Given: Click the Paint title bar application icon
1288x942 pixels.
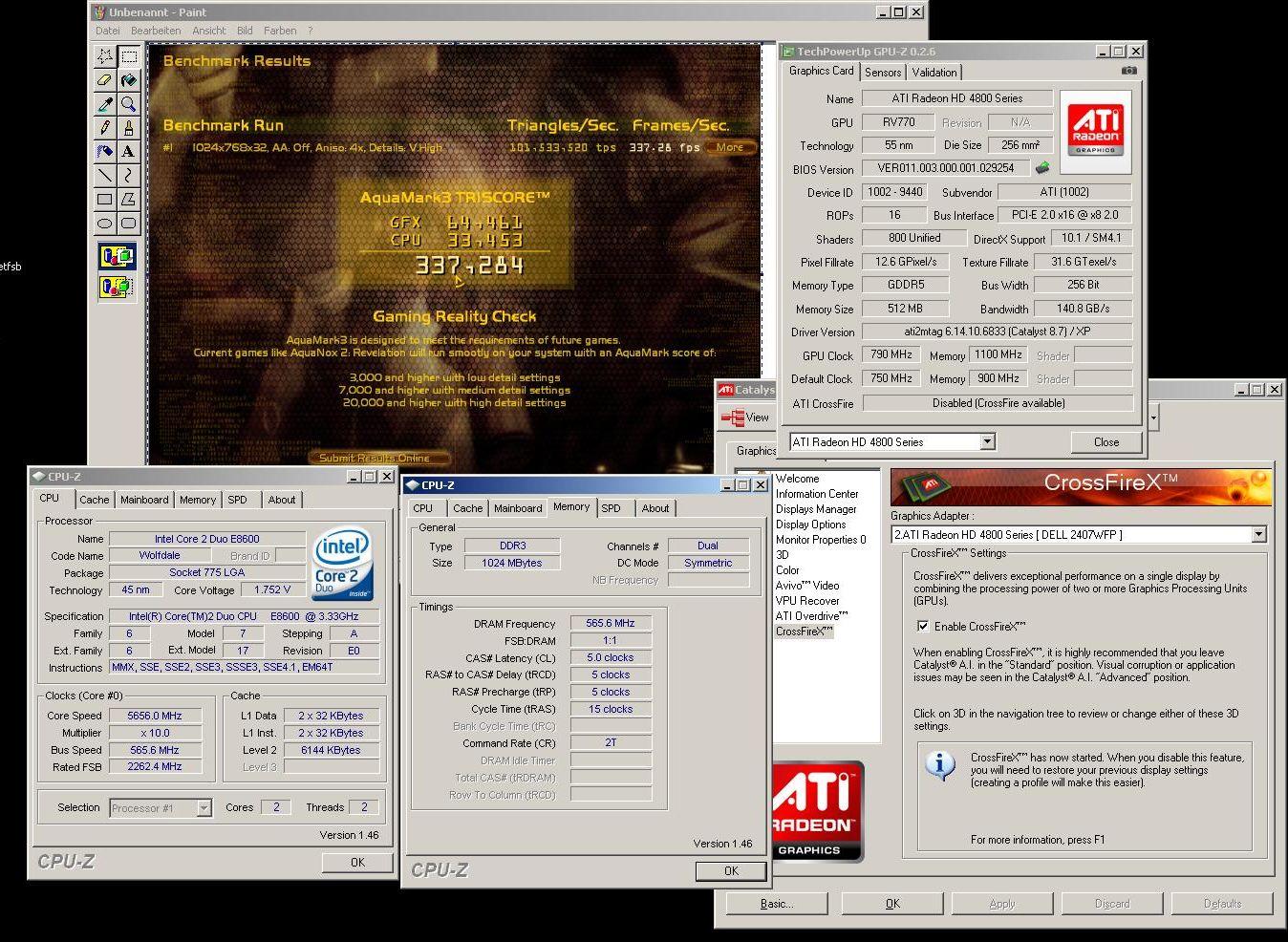Looking at the screenshot, I should pyautogui.click(x=100, y=11).
